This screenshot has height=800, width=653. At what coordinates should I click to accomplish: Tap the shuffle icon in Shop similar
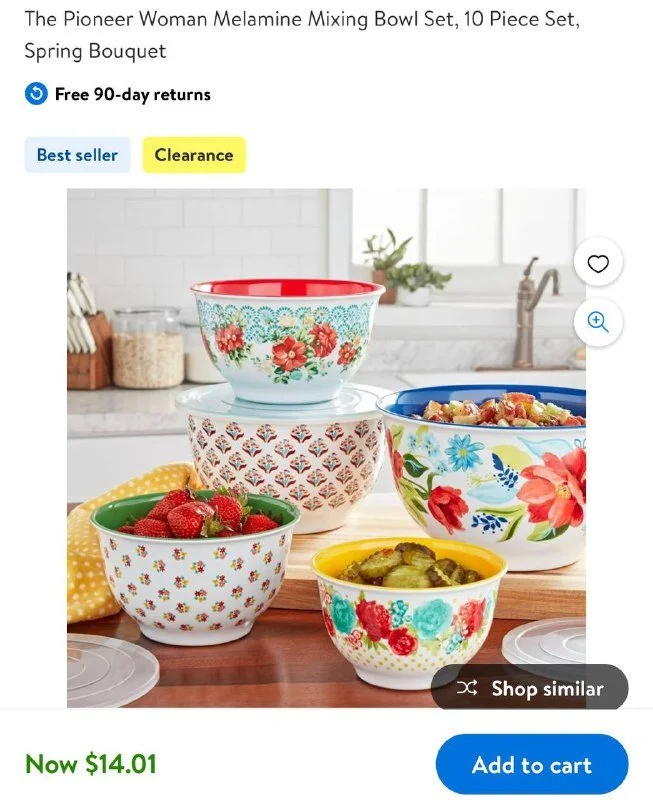point(467,688)
